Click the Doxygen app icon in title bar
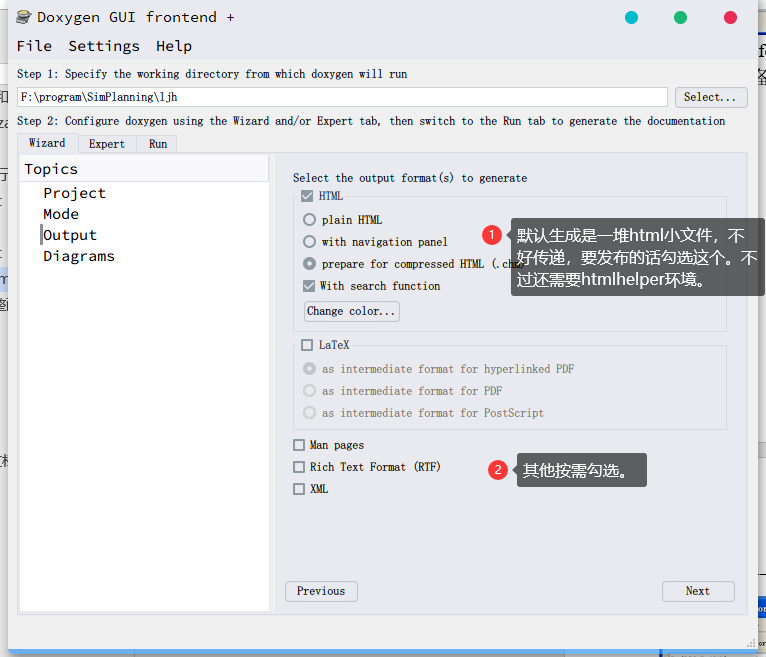766x657 pixels. (x=23, y=18)
